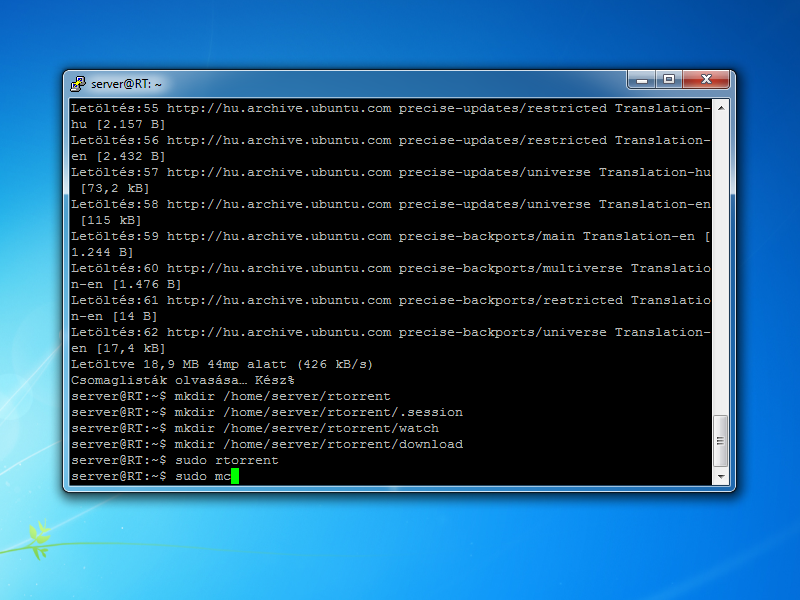Click the Letöltés:62 archive URL
This screenshot has height=600, width=800.
tap(278, 332)
